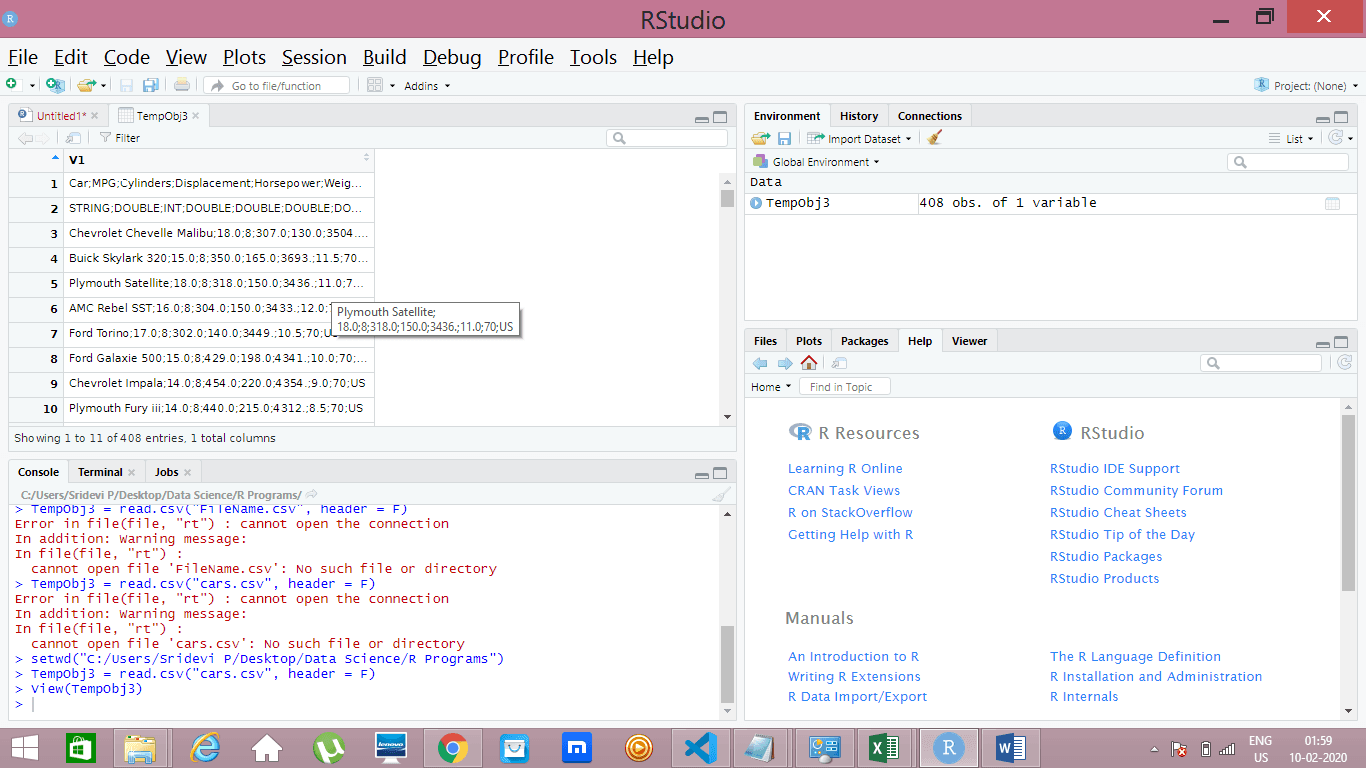Switch to the Packages tab
1366x768 pixels.
tap(865, 341)
